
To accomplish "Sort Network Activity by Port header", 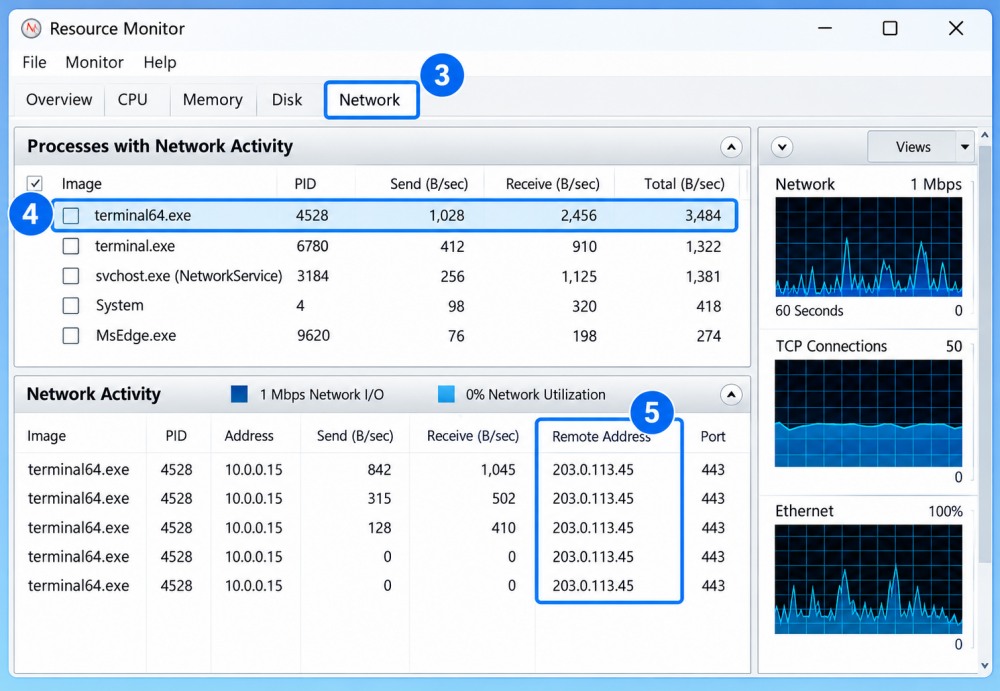I will point(713,436).
